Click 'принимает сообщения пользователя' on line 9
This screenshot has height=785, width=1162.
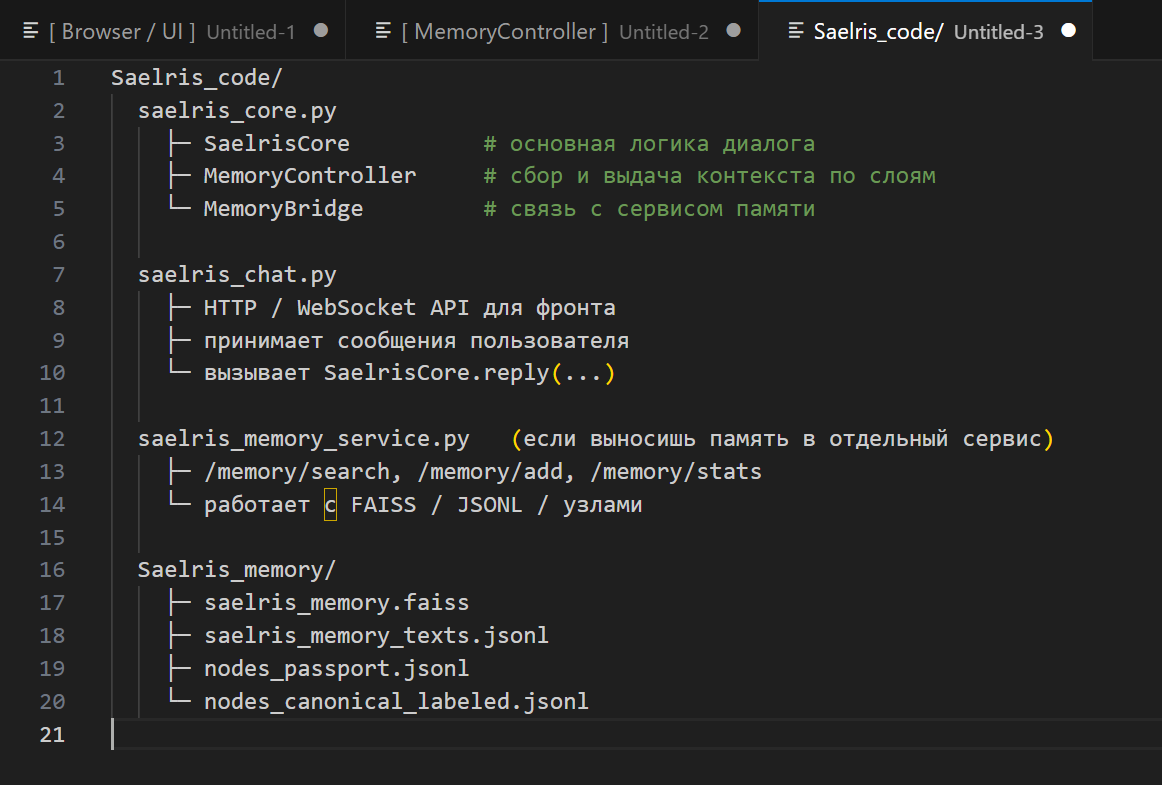(x=416, y=341)
